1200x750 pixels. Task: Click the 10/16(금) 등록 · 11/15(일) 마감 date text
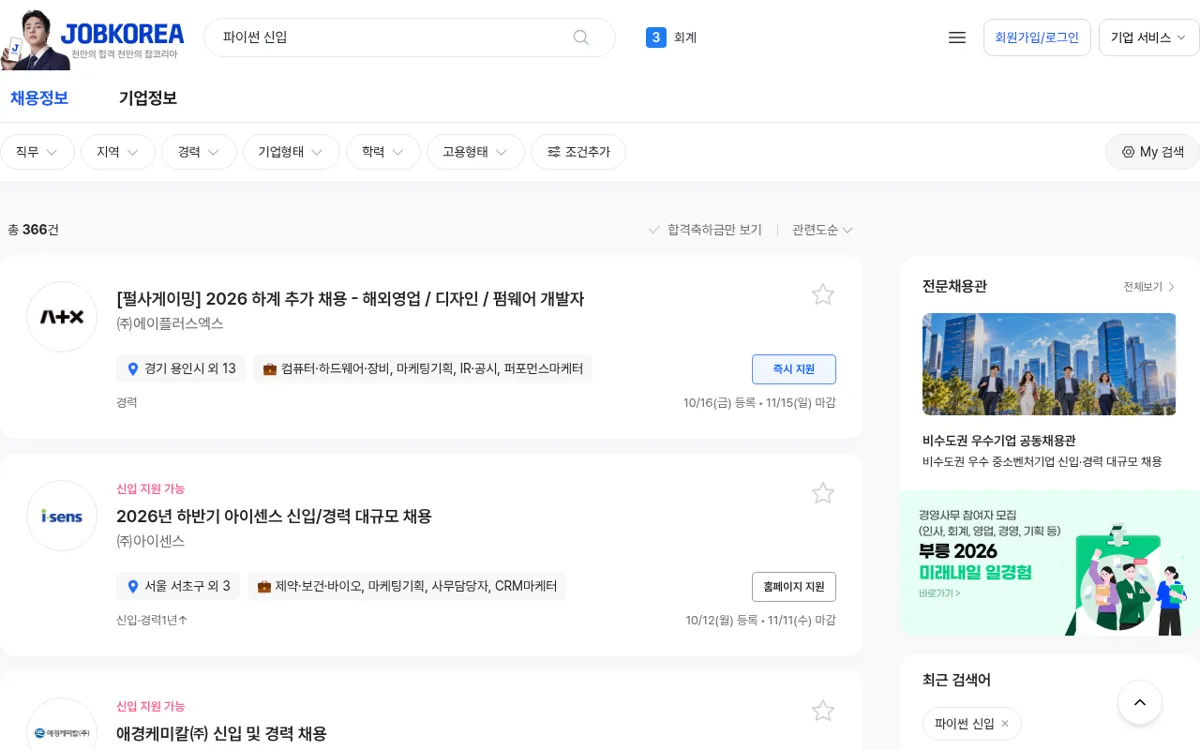pyautogui.click(x=759, y=403)
